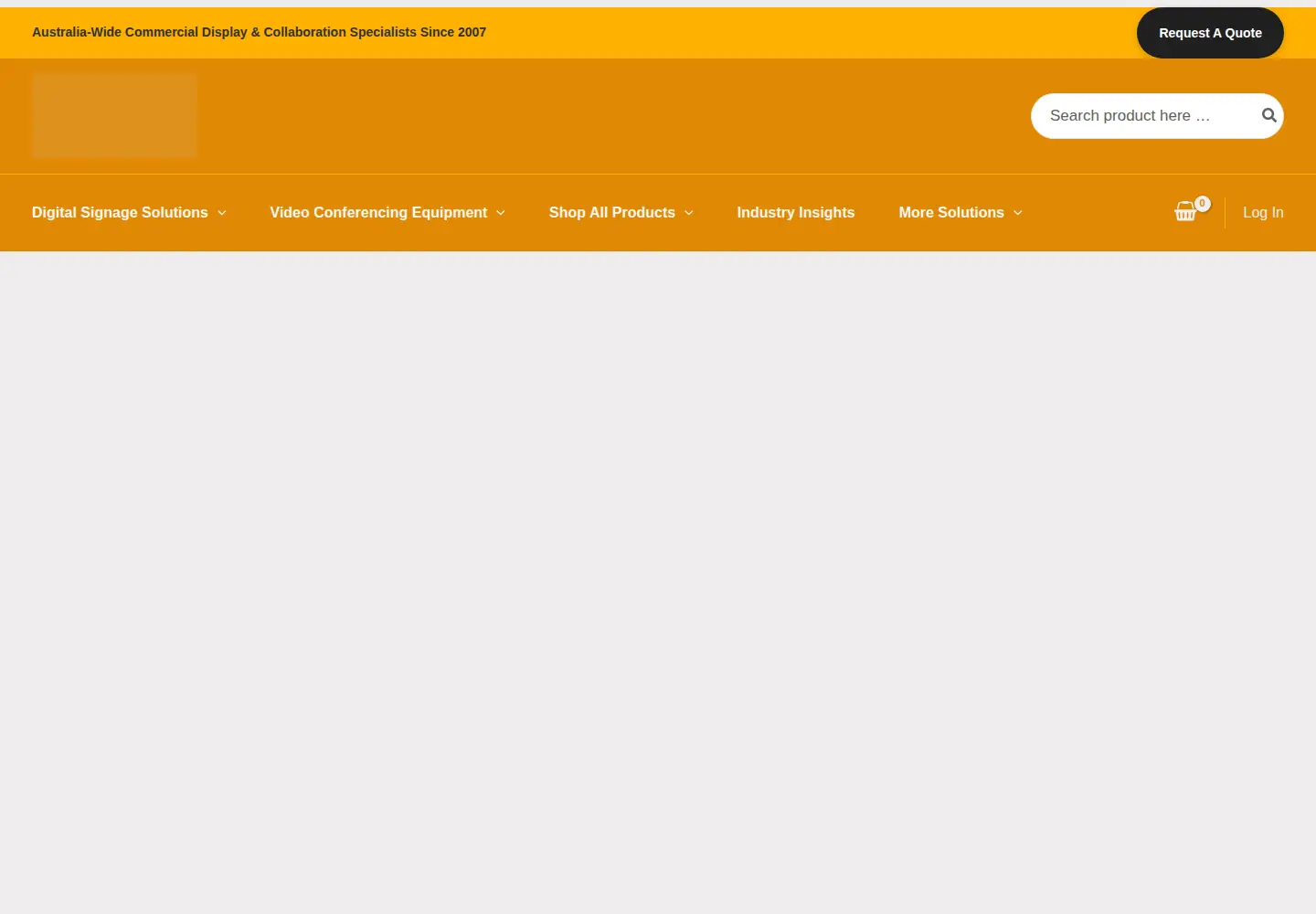Click the Log In link

pos(1263,212)
